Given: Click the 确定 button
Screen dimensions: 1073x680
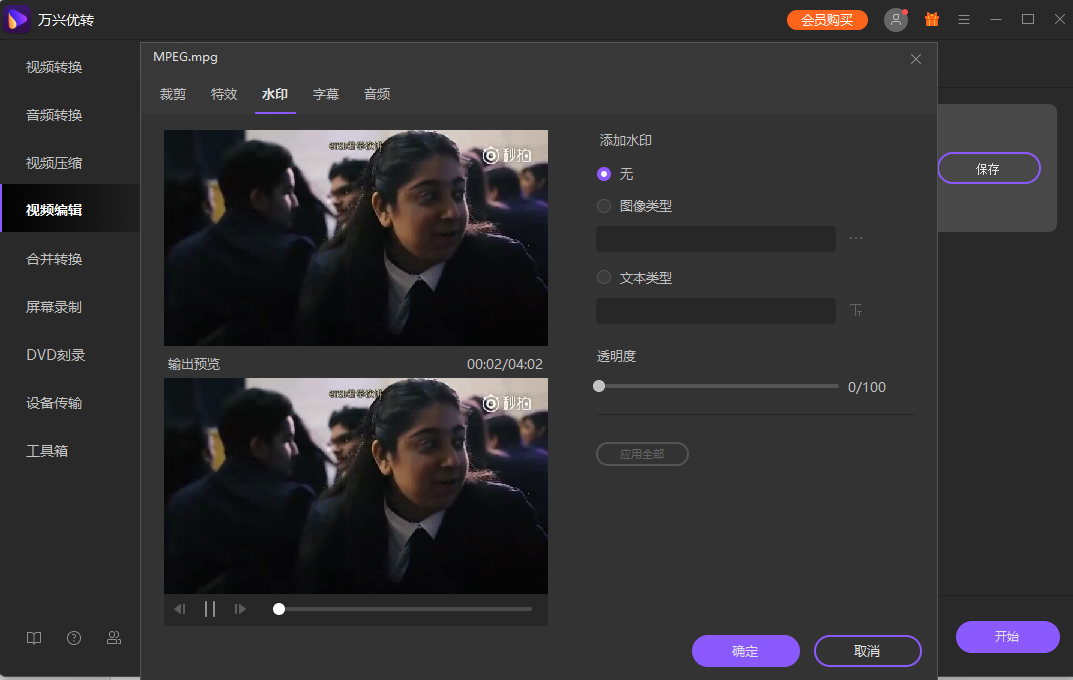Looking at the screenshot, I should point(745,651).
